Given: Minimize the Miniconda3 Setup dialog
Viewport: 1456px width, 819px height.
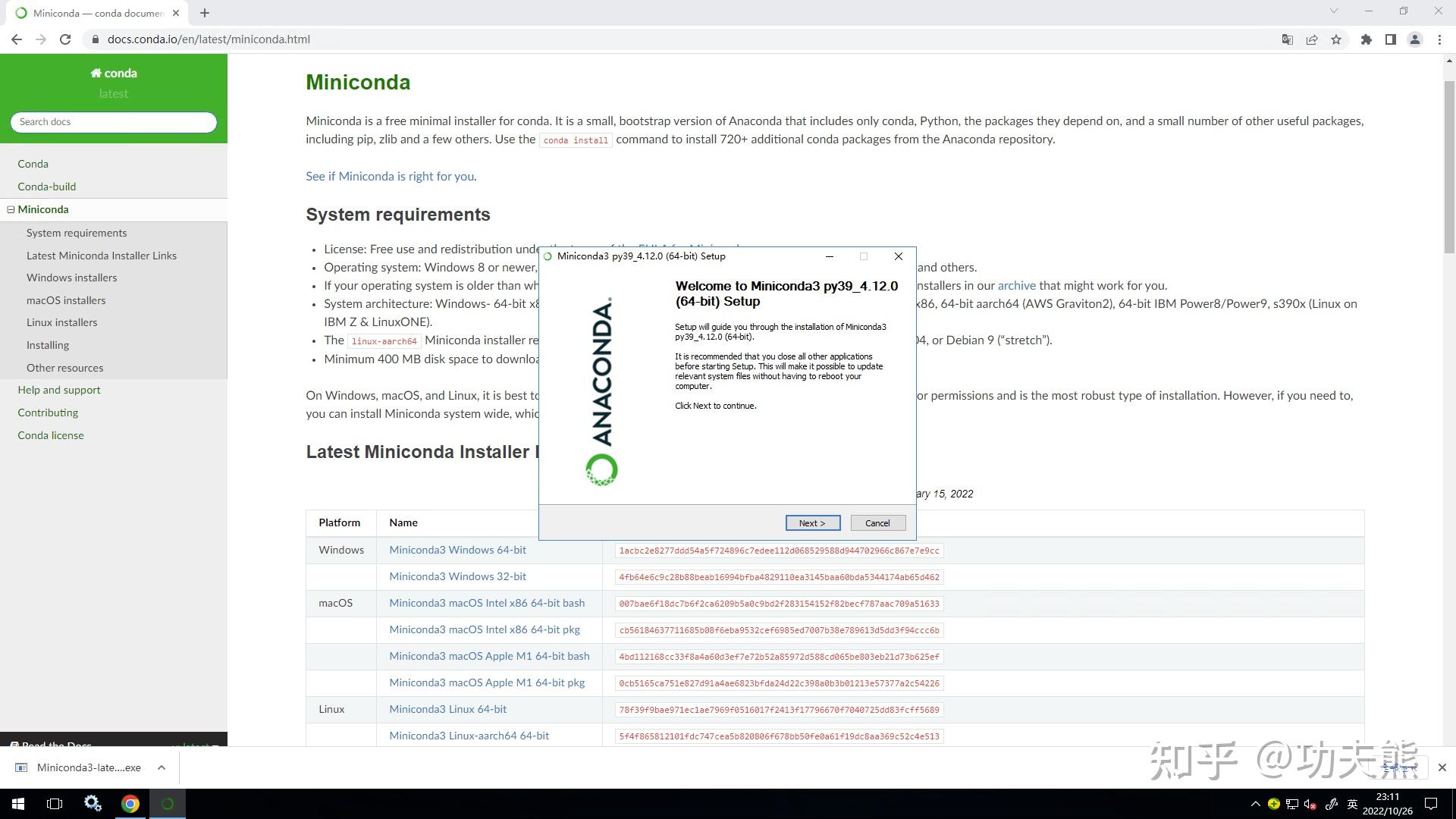Looking at the screenshot, I should (830, 256).
